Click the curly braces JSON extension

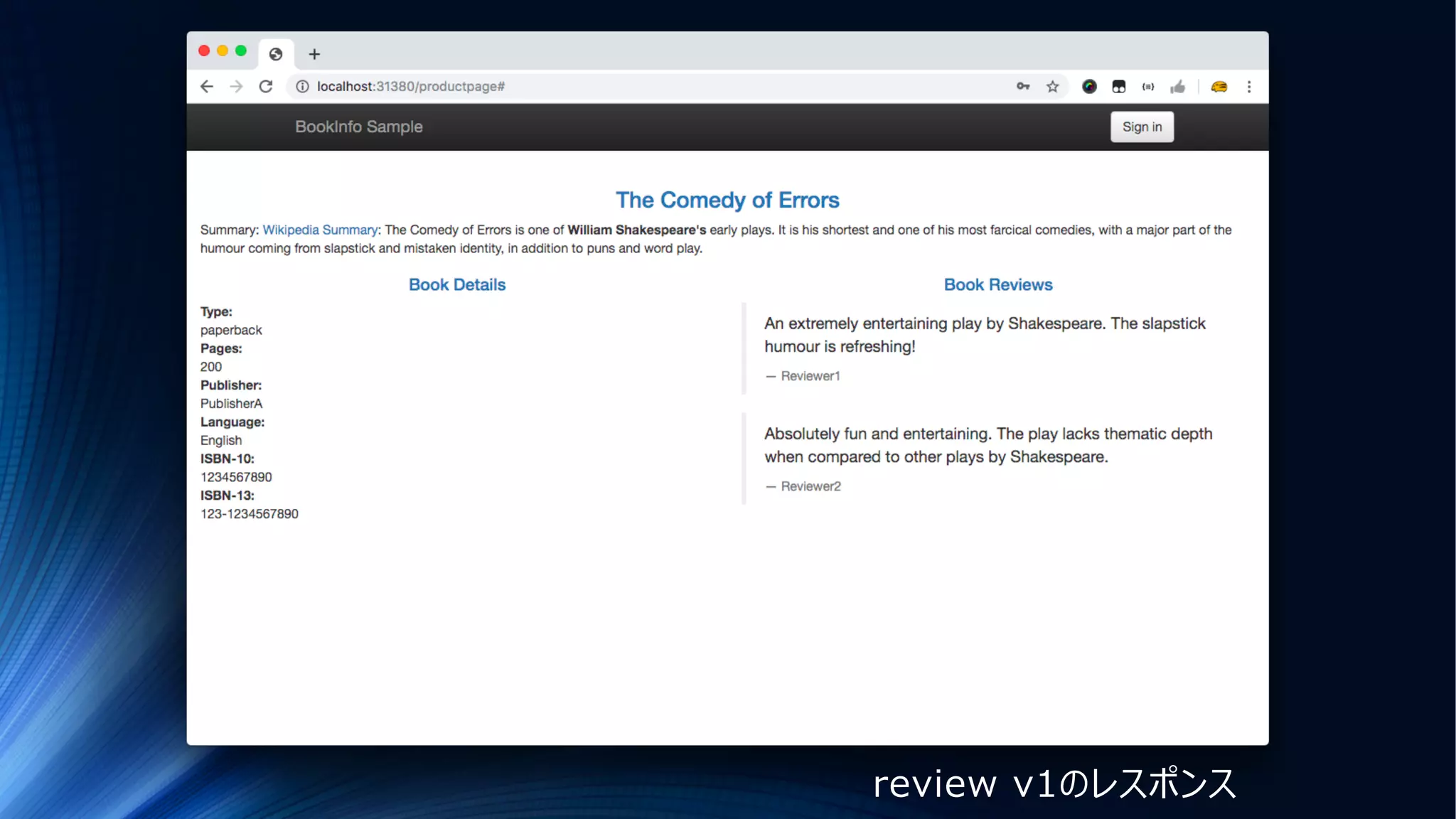click(1148, 87)
